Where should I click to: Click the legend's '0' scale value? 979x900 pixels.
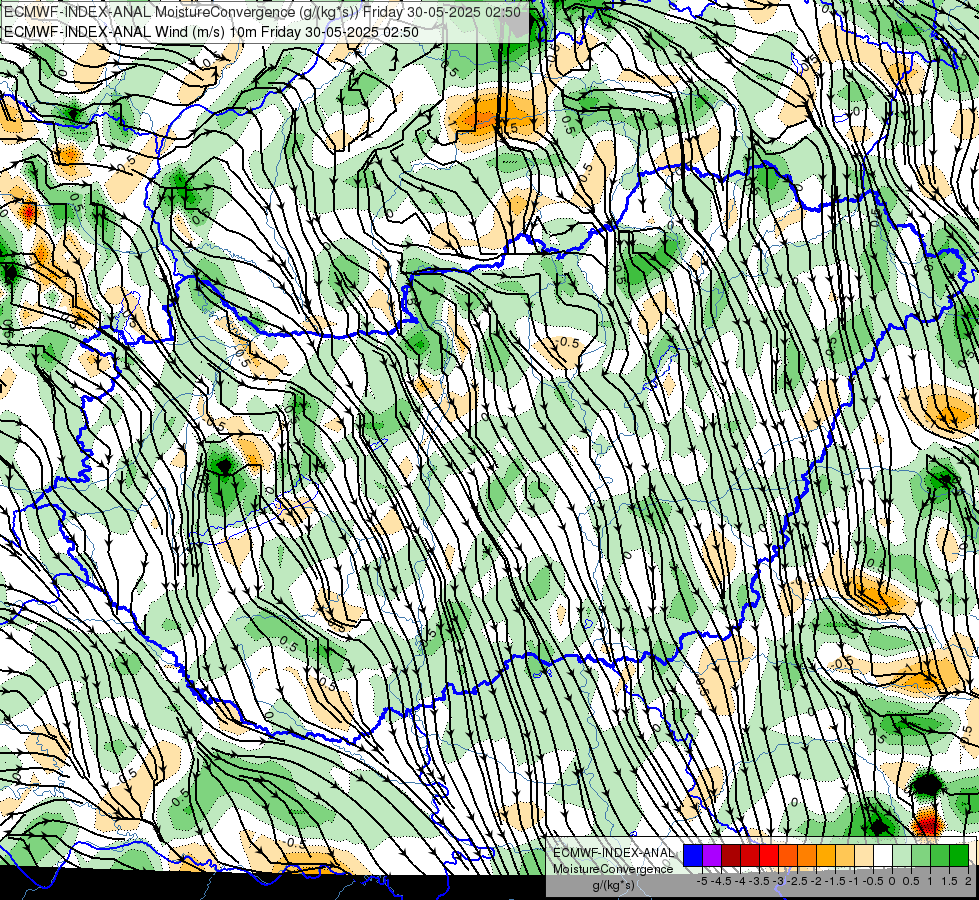tap(892, 881)
